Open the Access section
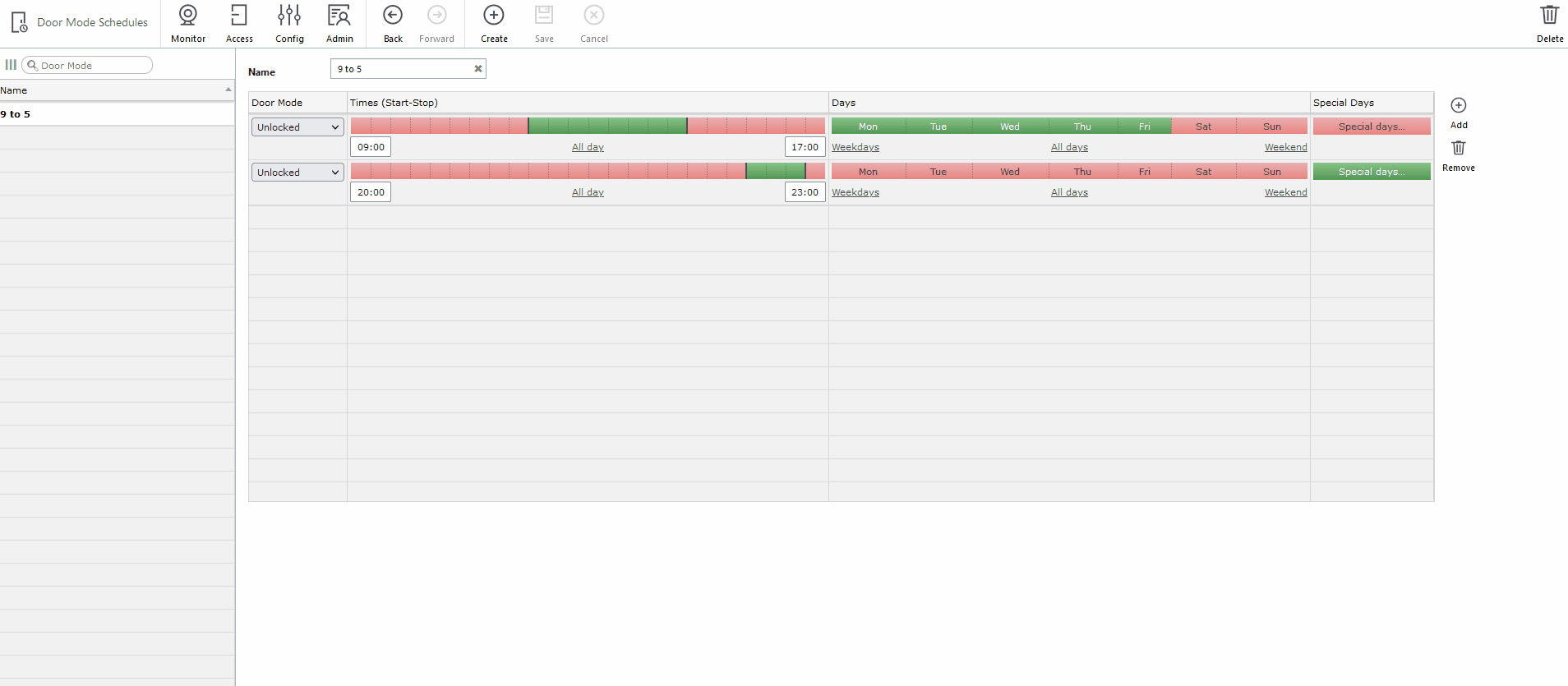1568x686 pixels. coord(239,24)
